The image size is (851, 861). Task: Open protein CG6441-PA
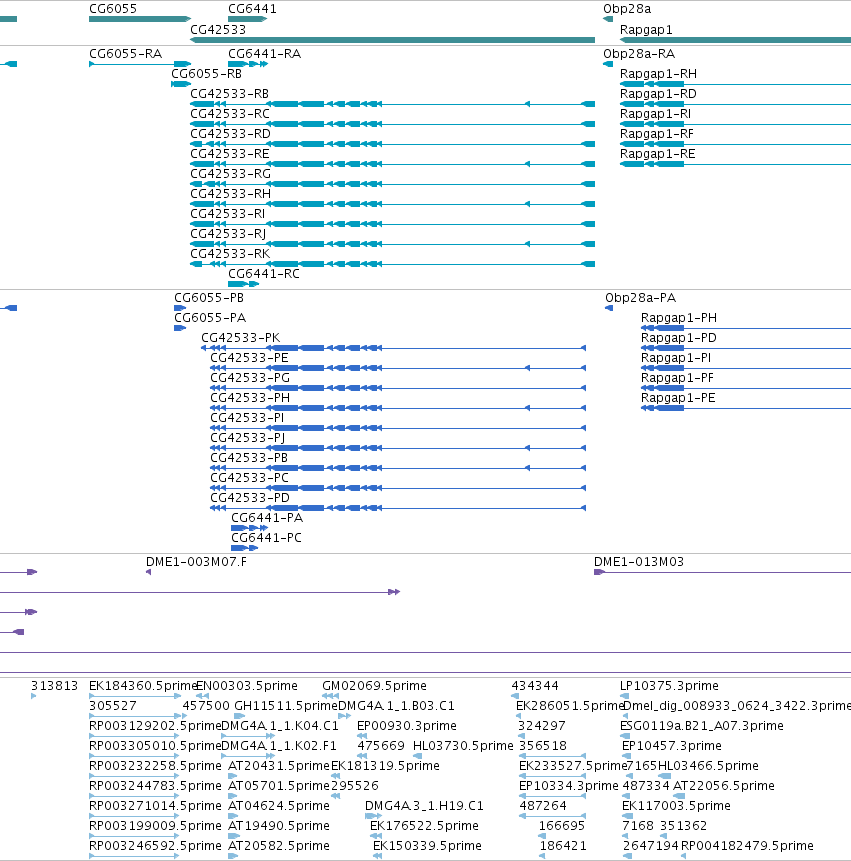pos(267,518)
